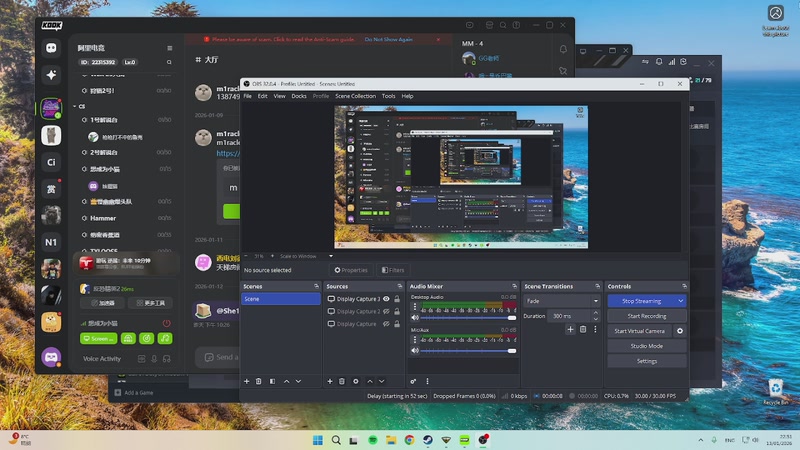The height and width of the screenshot is (450, 800).
Task: Toggle KOOK headphone deafen icon
Action: pos(166,359)
